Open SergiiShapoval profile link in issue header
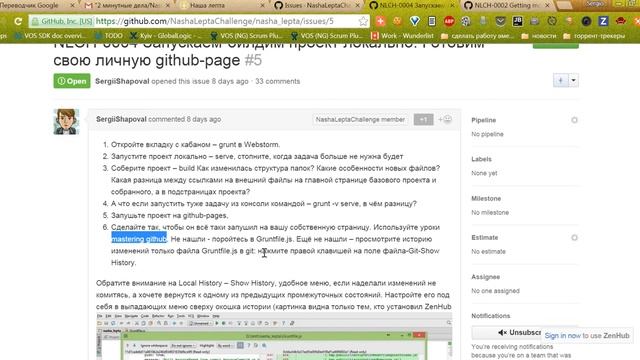This screenshot has width=640, height=360. coord(122,81)
